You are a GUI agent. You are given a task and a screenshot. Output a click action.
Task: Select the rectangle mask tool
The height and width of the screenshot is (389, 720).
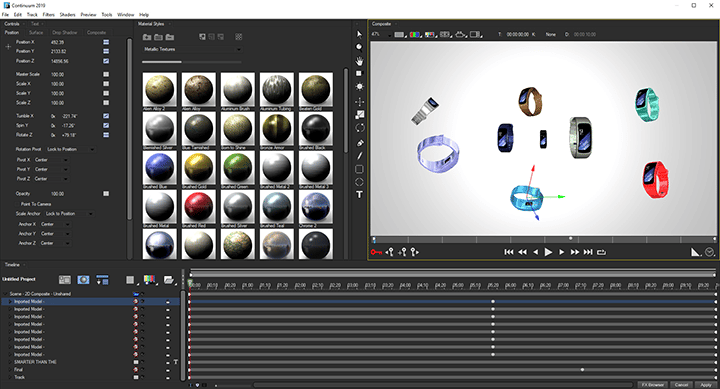(x=359, y=169)
